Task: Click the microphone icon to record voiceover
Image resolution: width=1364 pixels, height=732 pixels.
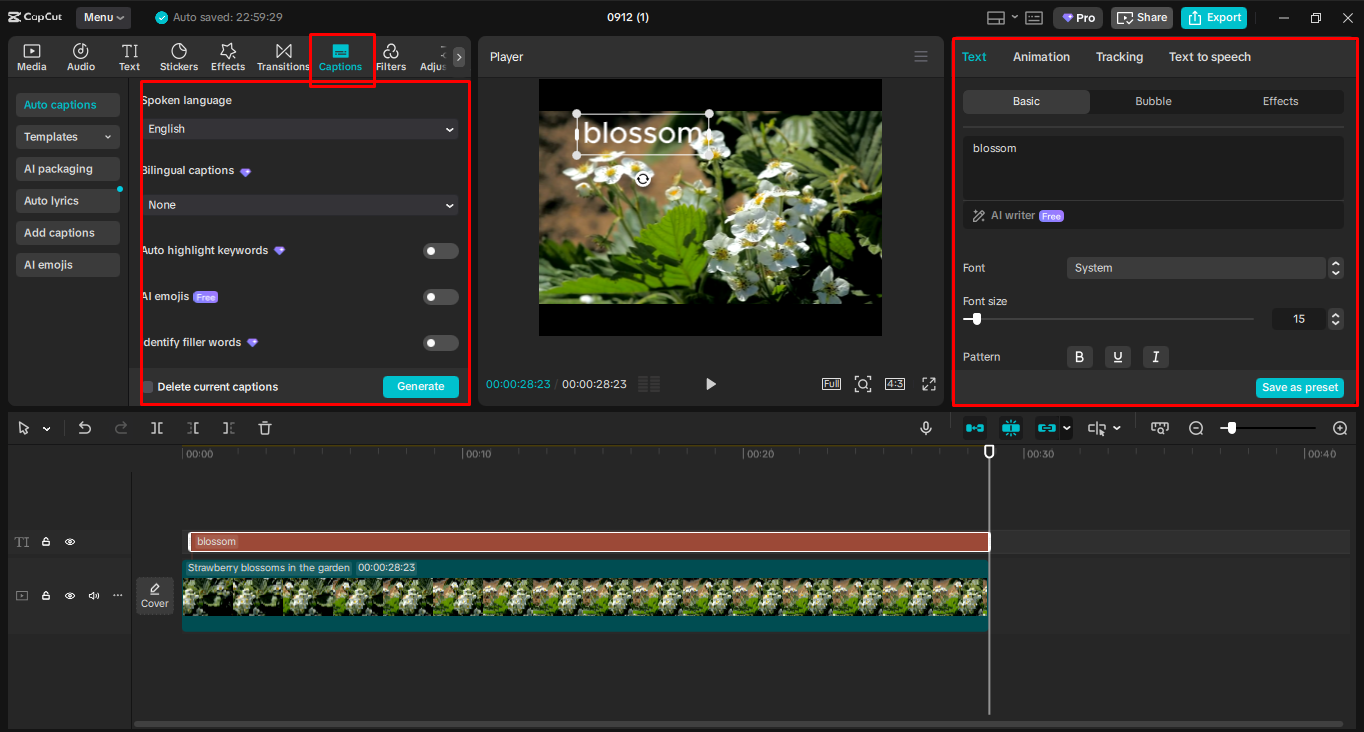Action: pos(925,427)
